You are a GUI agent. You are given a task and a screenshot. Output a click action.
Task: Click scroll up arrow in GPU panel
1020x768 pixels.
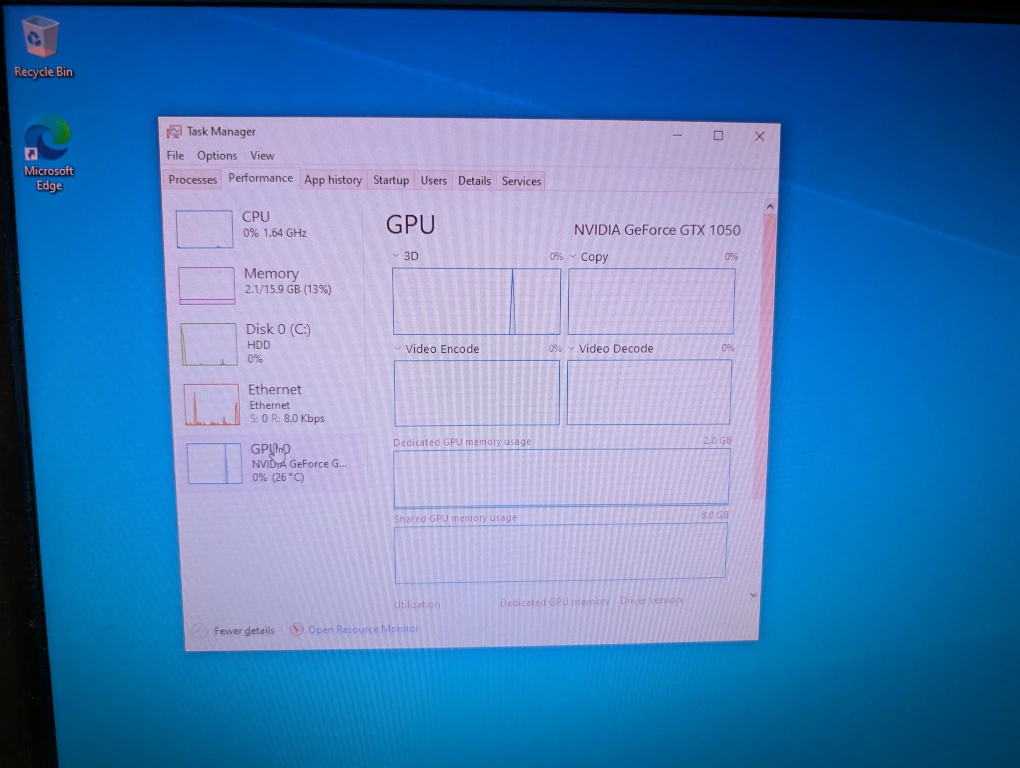click(770, 206)
